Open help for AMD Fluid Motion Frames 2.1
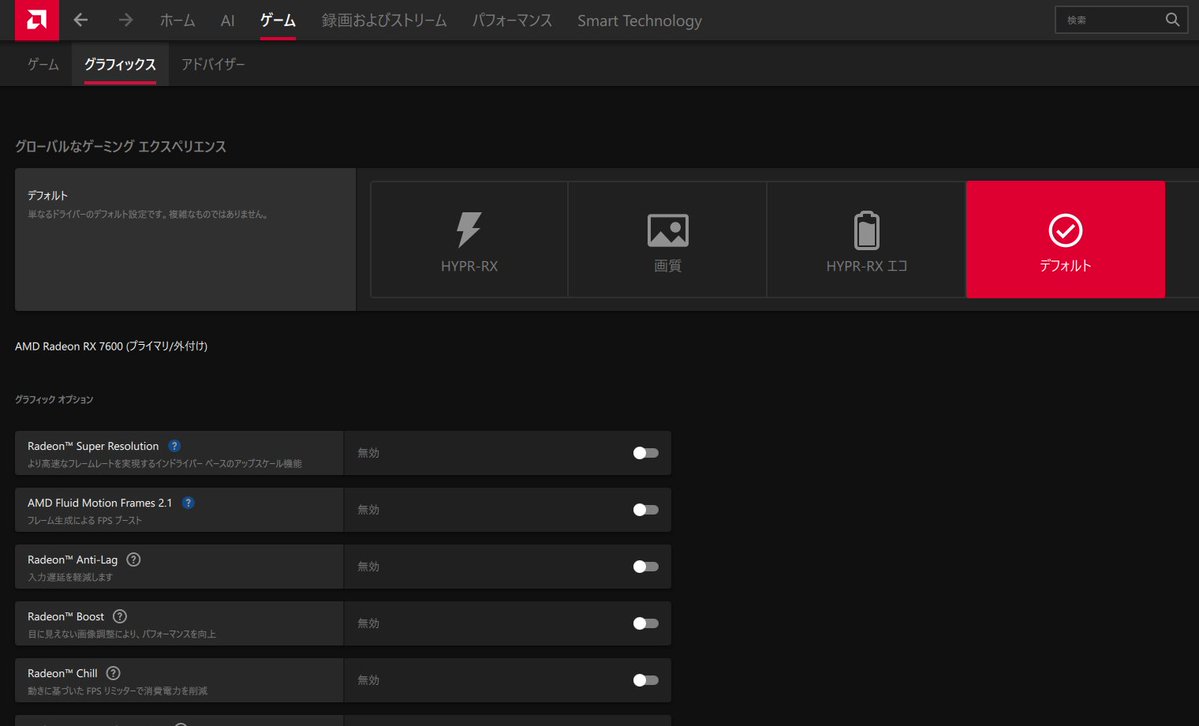The image size is (1199, 726). [188, 503]
